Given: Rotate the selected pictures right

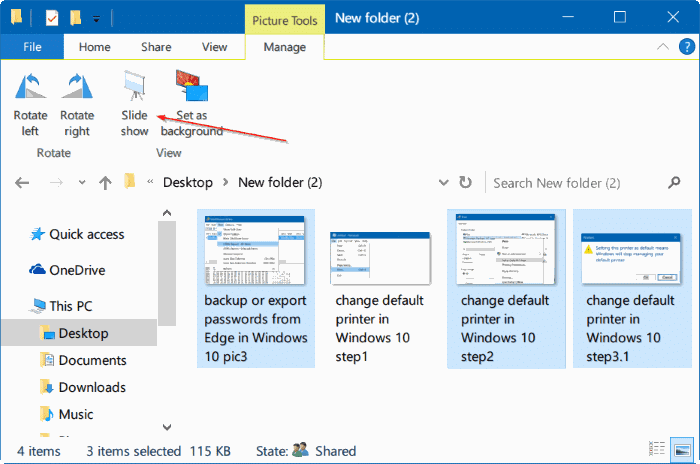Looking at the screenshot, I should pos(77,105).
